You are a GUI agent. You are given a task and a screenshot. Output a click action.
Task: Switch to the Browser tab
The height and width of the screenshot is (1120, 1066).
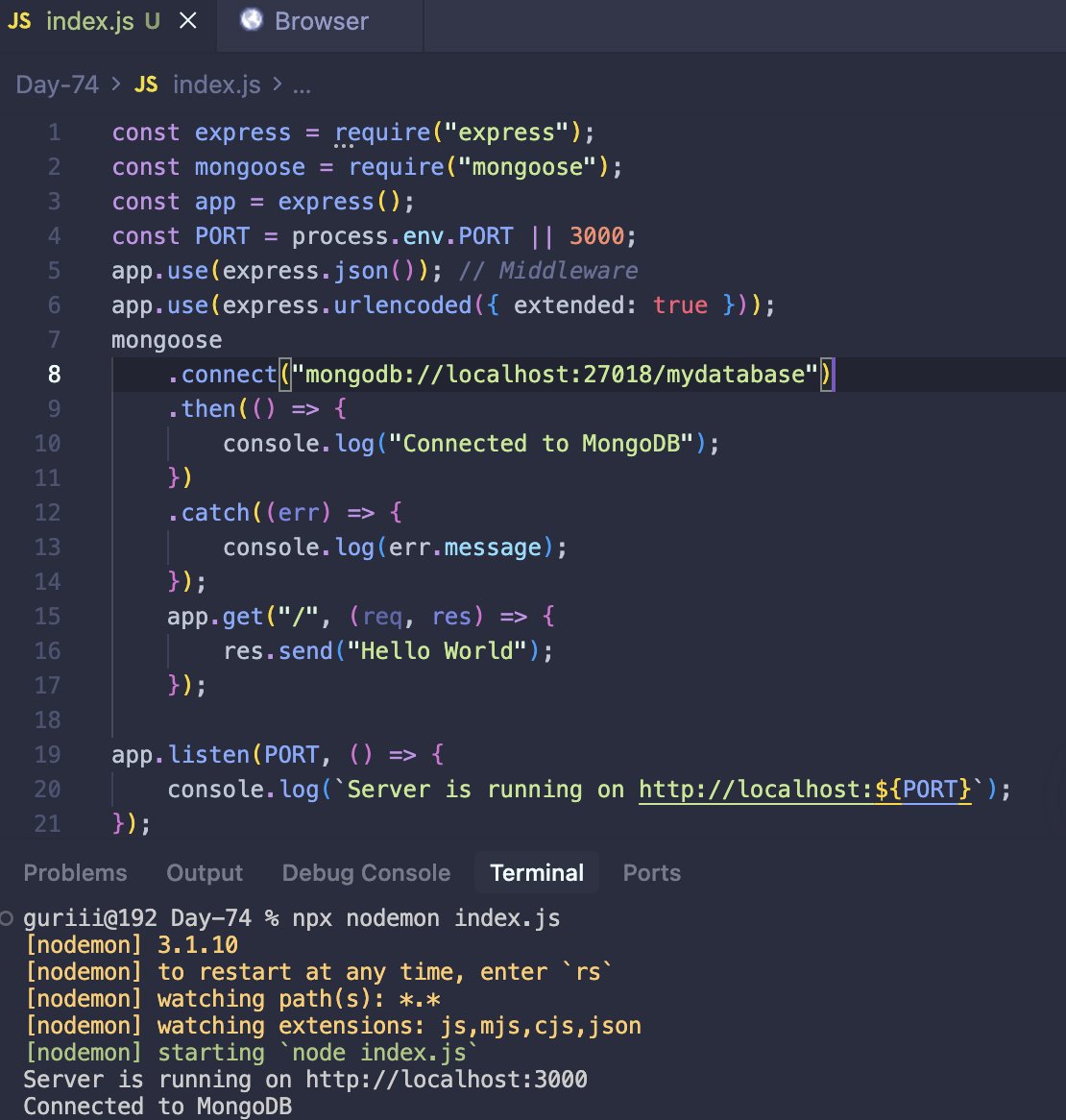pos(321,21)
